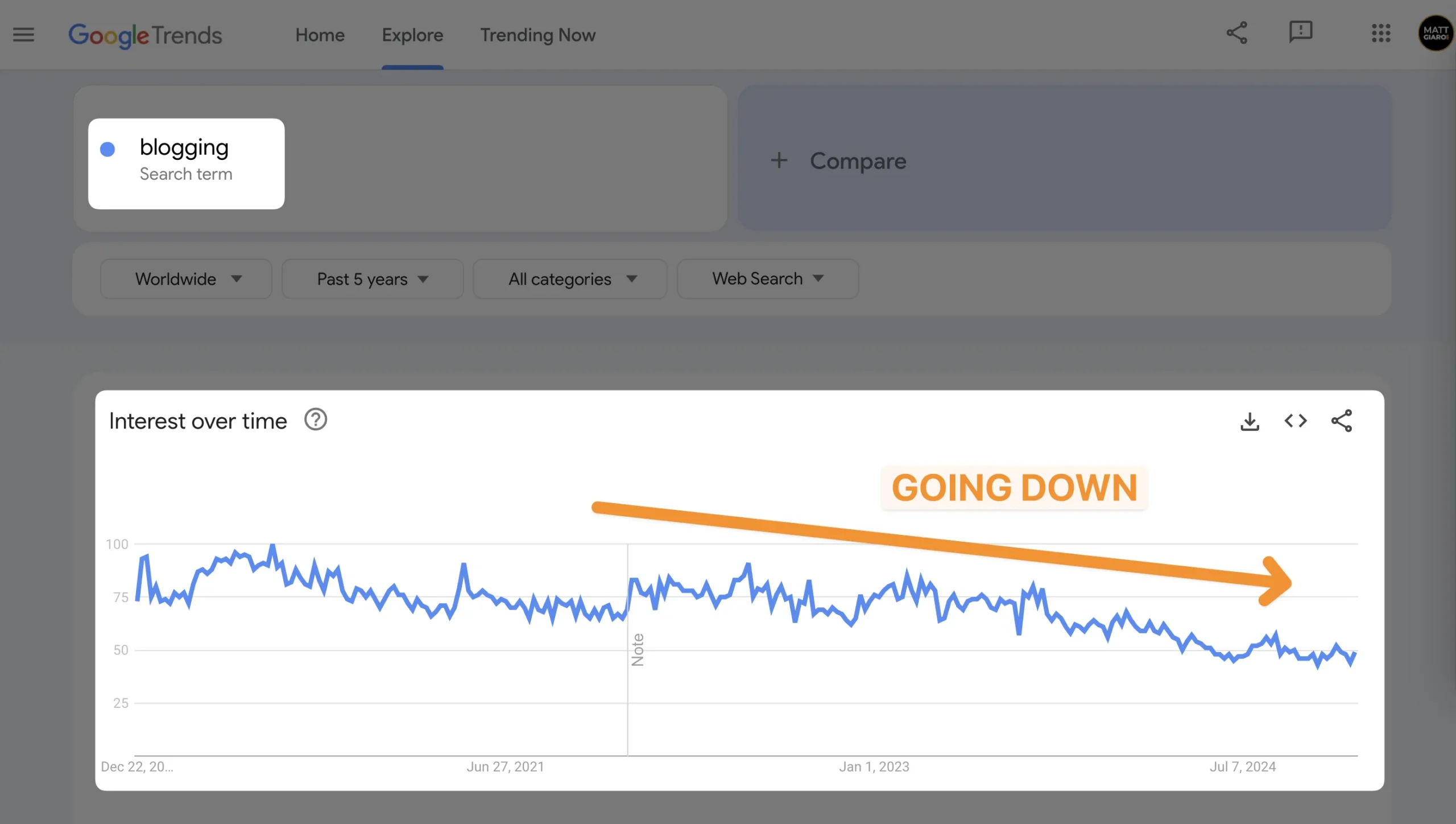Click the Jun 27, 2021 axis label
The width and height of the screenshot is (1456, 824).
(505, 767)
